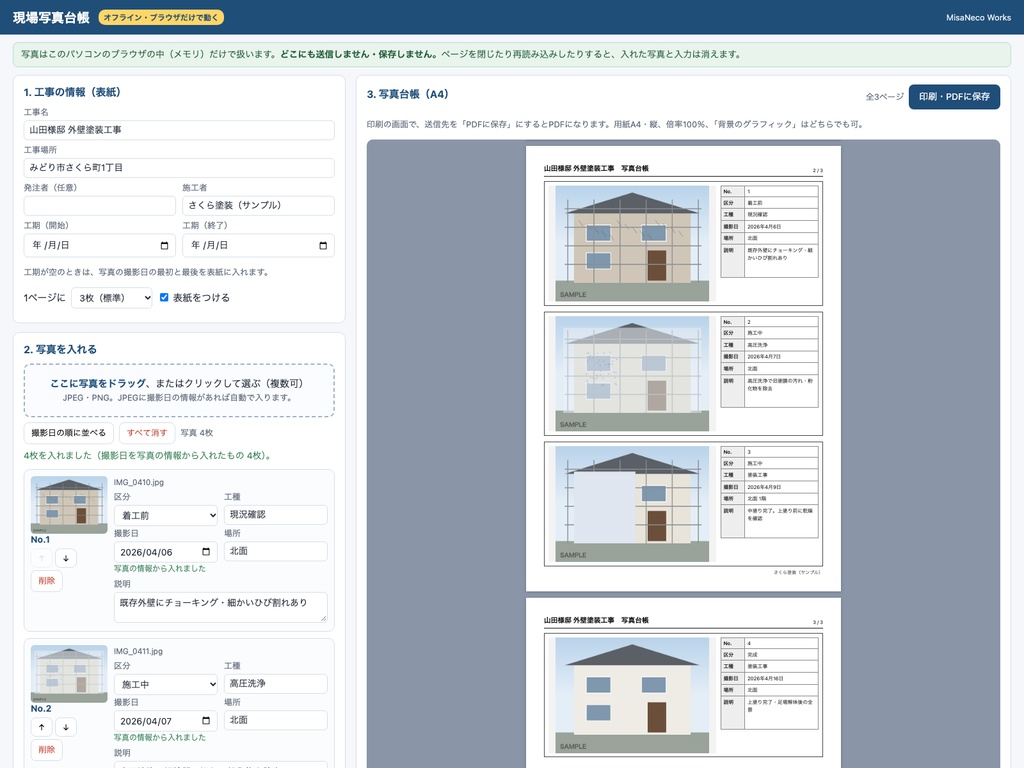This screenshot has height=768, width=1024.
Task: Click 全3ページ page count text
Action: pos(884,97)
